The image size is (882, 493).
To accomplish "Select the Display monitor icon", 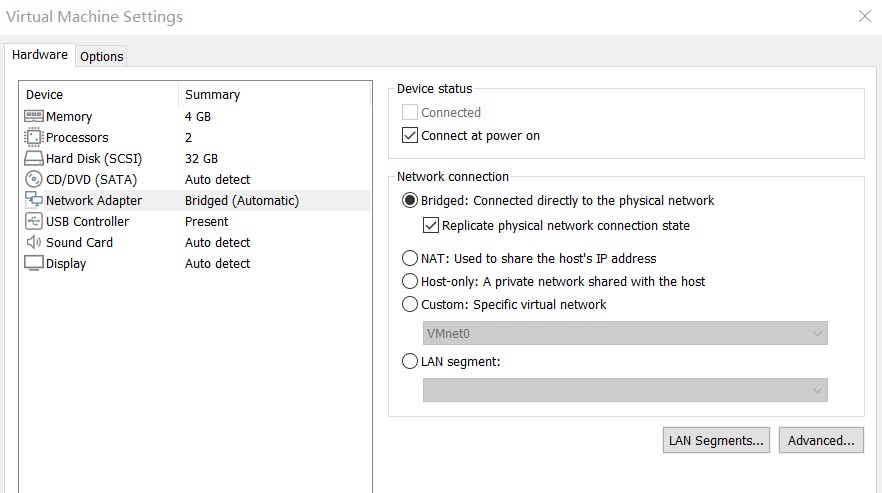I will click(x=34, y=263).
